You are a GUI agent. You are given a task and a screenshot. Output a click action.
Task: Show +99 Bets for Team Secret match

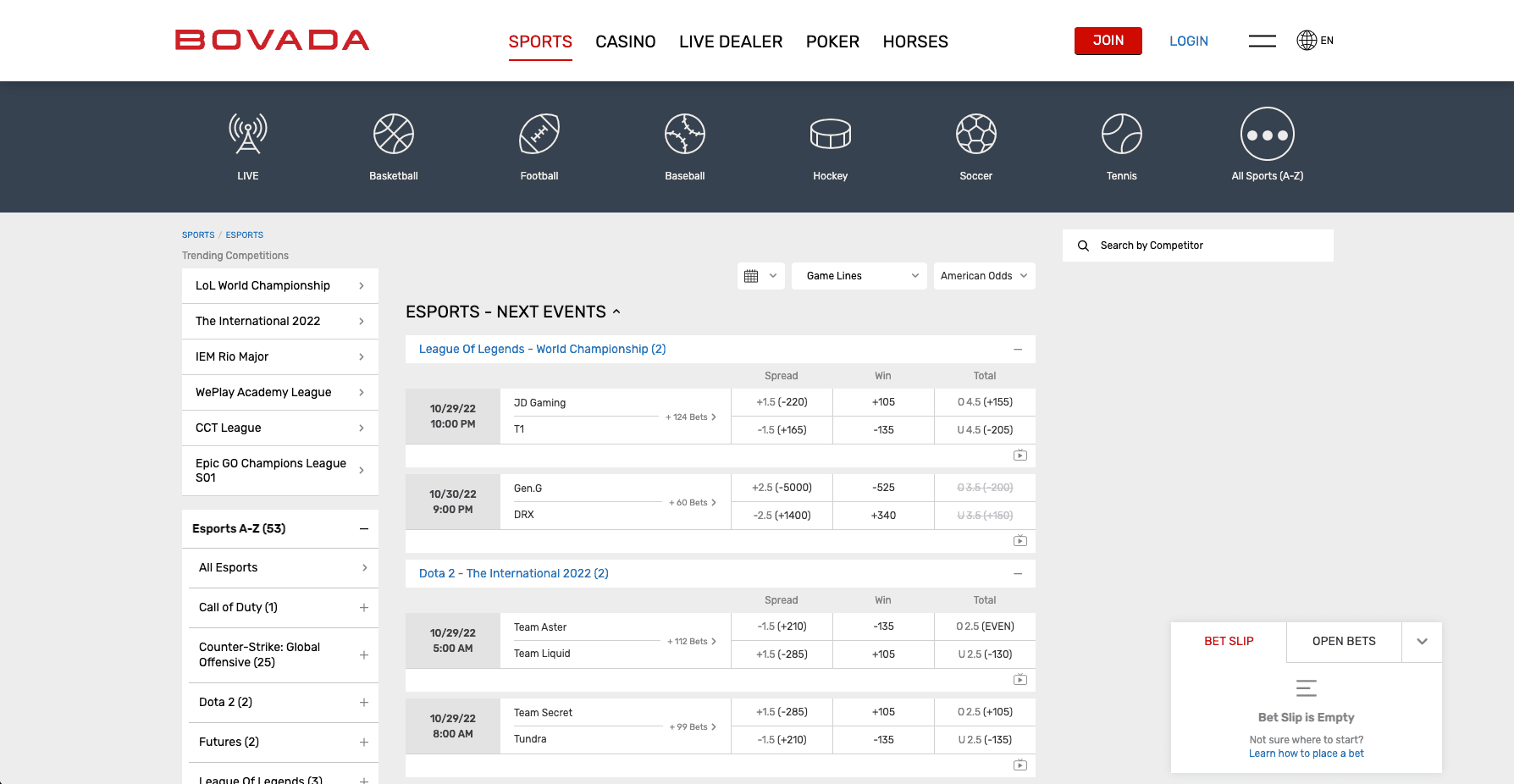coord(692,727)
